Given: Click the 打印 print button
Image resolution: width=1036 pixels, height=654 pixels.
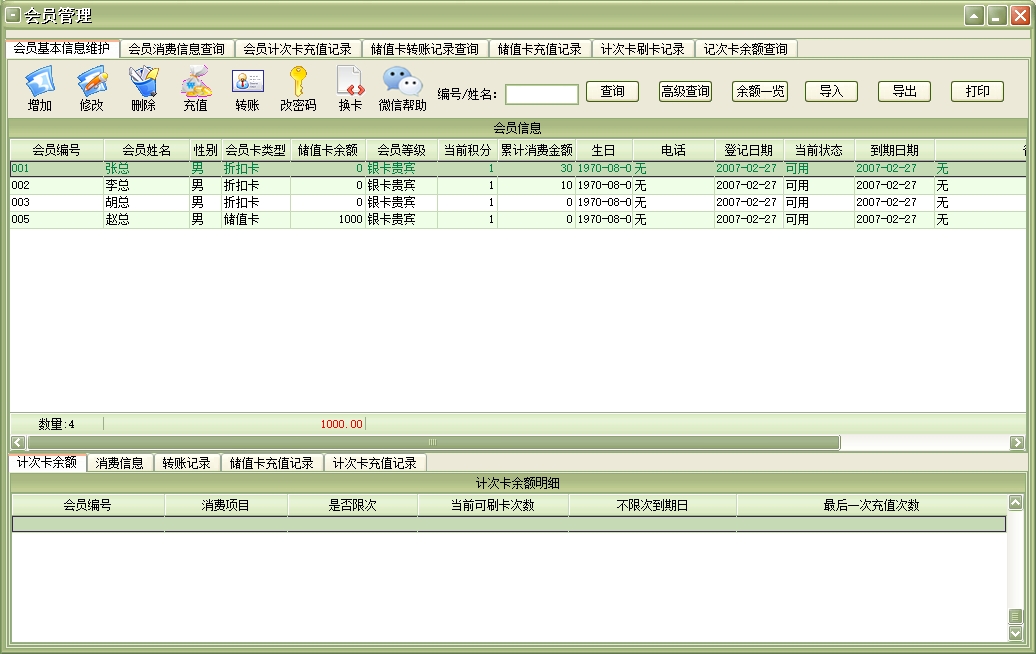Looking at the screenshot, I should tap(977, 91).
